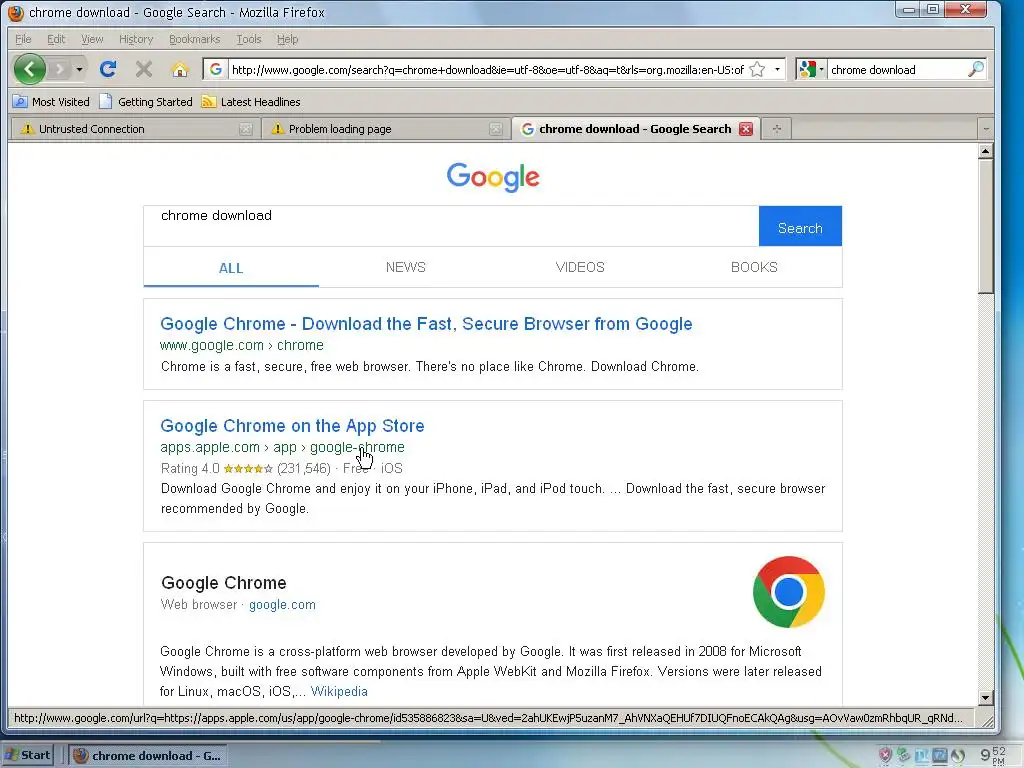Click the Google site favicon in address bar
Viewport: 1024px width, 768px height.
pyautogui.click(x=216, y=69)
